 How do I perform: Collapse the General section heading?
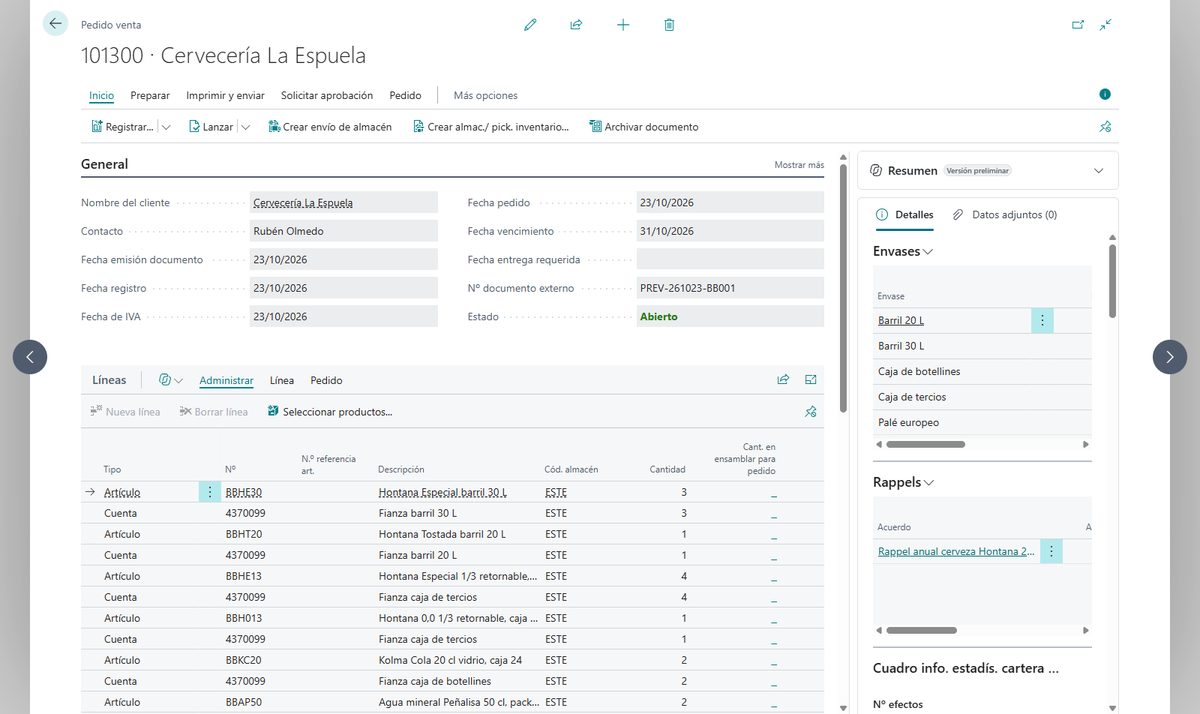coord(105,164)
